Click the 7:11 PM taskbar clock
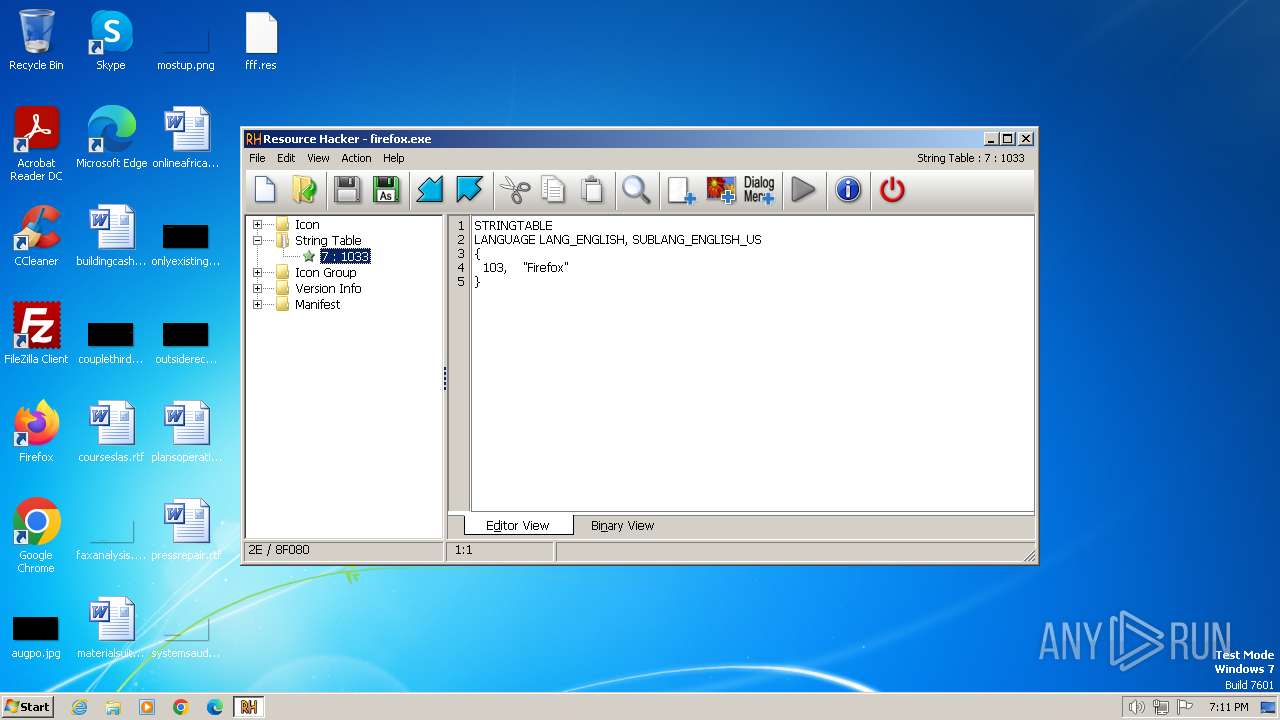Viewport: 1280px width, 720px height. pyautogui.click(x=1229, y=707)
